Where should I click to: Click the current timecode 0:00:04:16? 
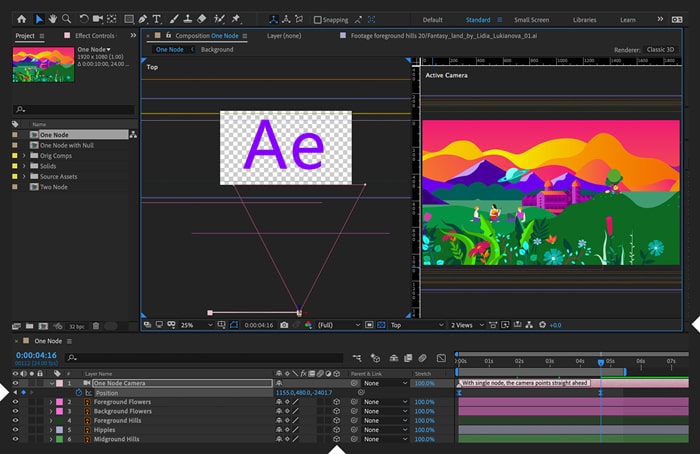point(36,355)
